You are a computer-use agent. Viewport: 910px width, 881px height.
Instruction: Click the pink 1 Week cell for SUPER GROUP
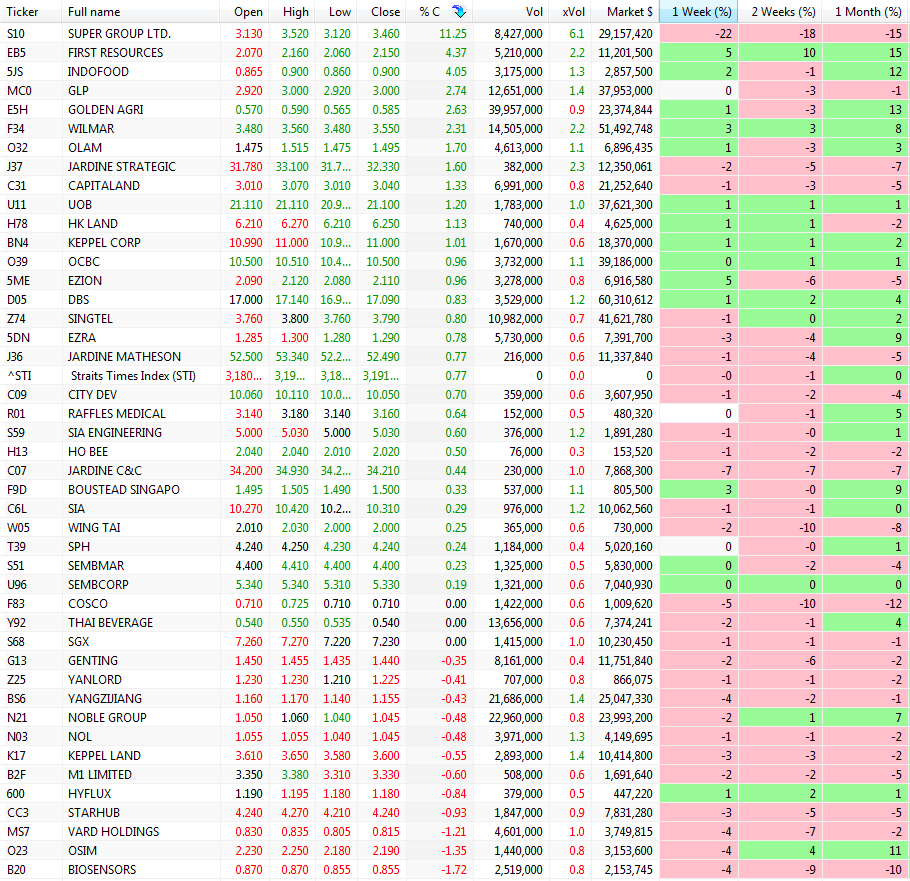(x=700, y=34)
